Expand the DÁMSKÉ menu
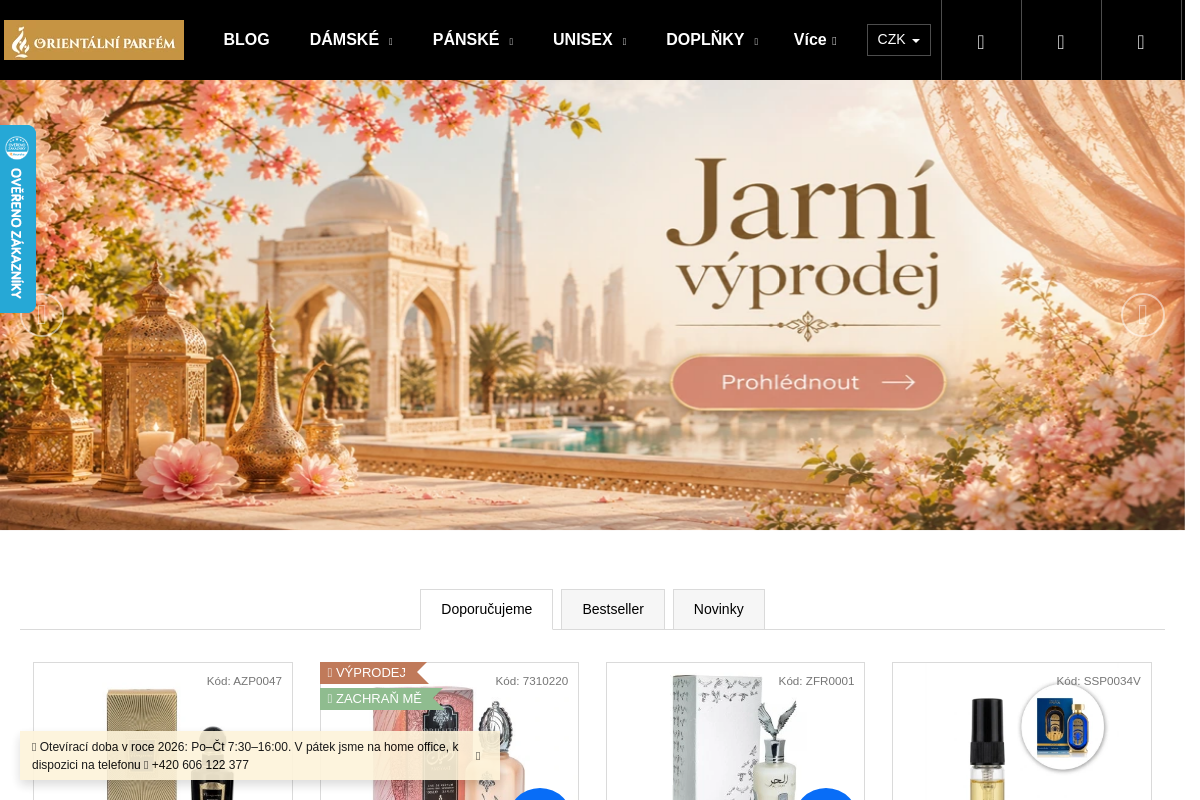The width and height of the screenshot is (1200, 800). (351, 40)
